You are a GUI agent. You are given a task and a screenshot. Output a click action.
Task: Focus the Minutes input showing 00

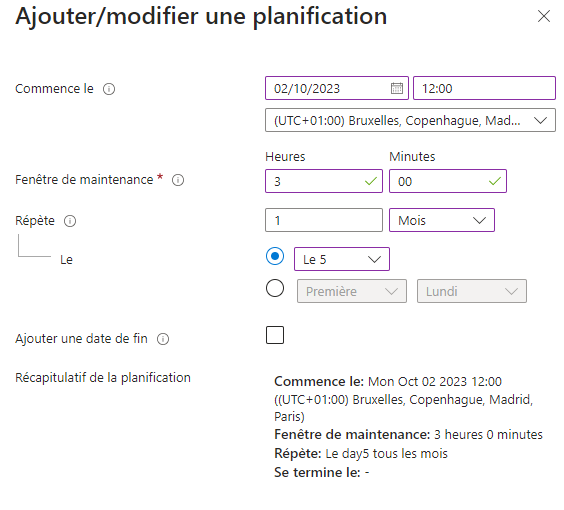coord(448,181)
